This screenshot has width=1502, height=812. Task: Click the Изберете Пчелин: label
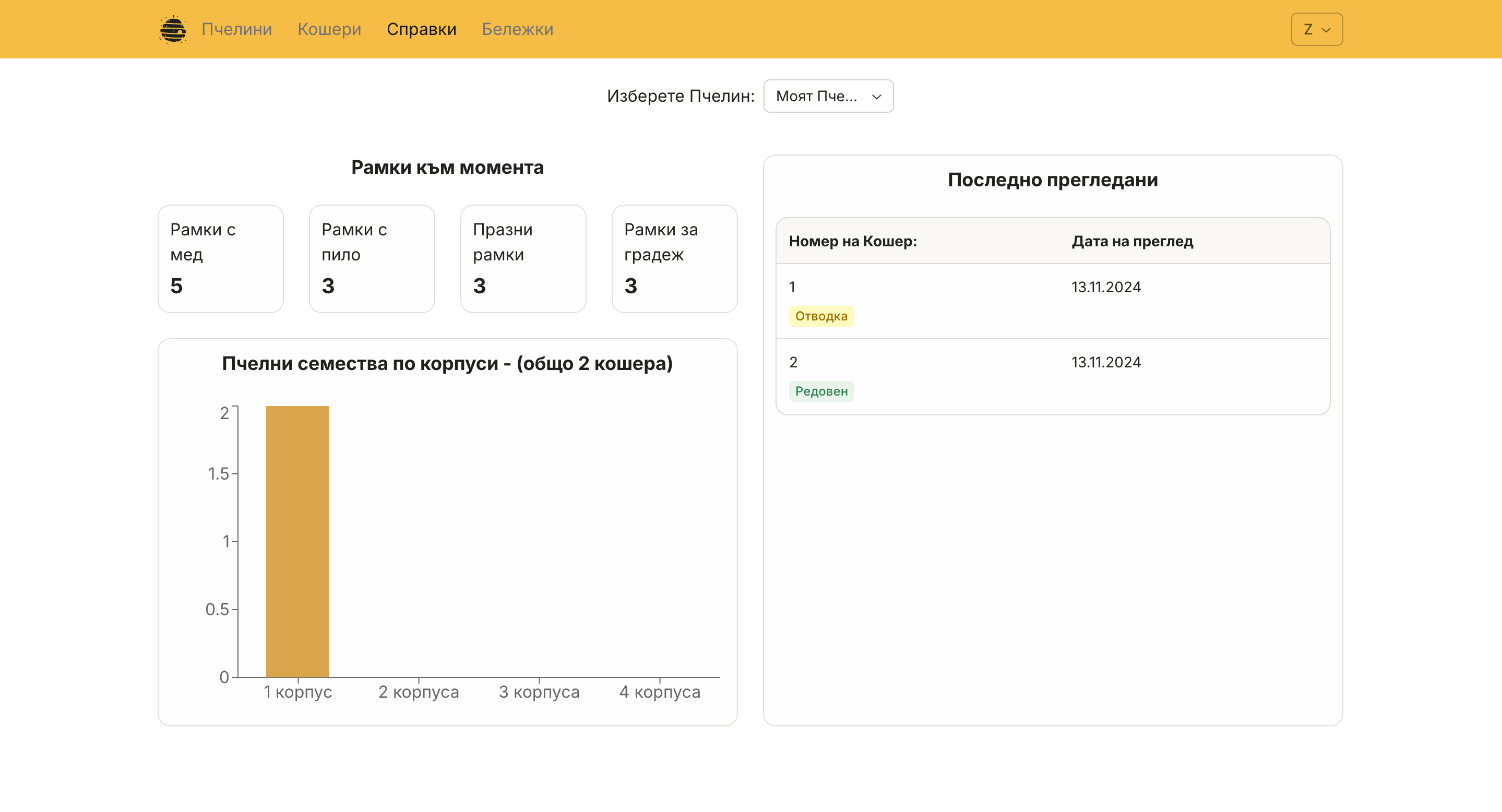click(x=681, y=96)
